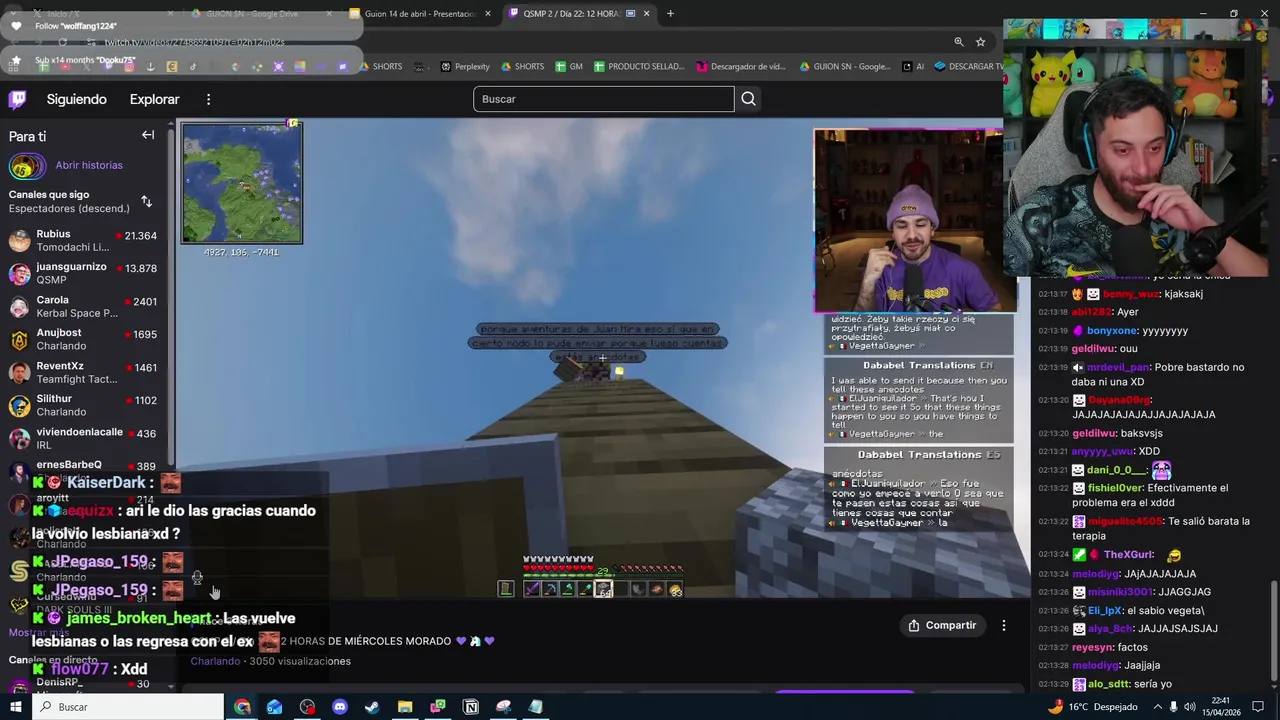The image size is (1280, 720).
Task: Open the DESCARGAR TV bookmark
Action: (x=969, y=67)
